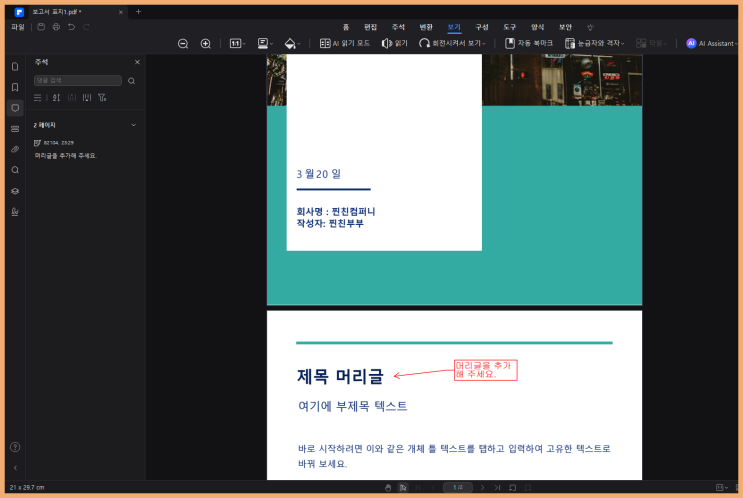Screen dimensions: 743x498
Task: Click the print icon in the top bar
Action: point(56,27)
